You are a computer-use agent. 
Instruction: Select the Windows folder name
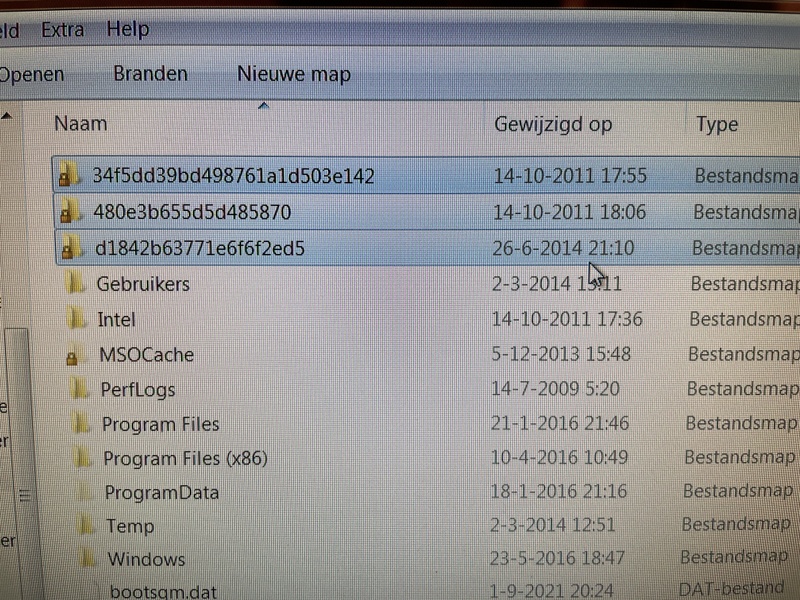coord(146,559)
